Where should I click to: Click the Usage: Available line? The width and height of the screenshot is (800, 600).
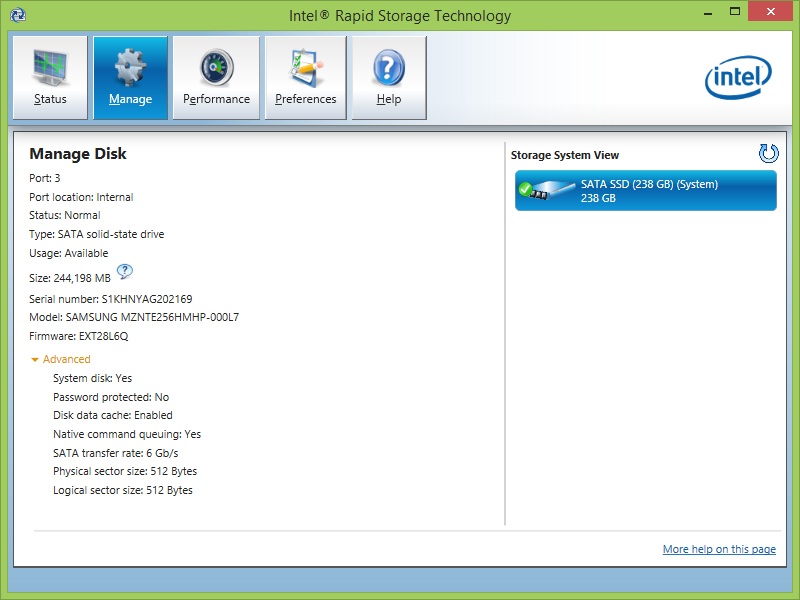[68, 253]
